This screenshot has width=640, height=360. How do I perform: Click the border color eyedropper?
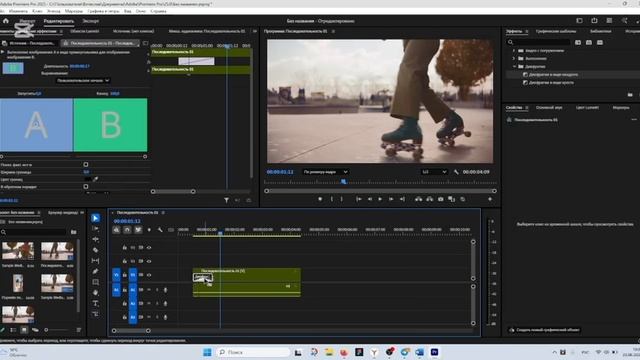click(96, 179)
